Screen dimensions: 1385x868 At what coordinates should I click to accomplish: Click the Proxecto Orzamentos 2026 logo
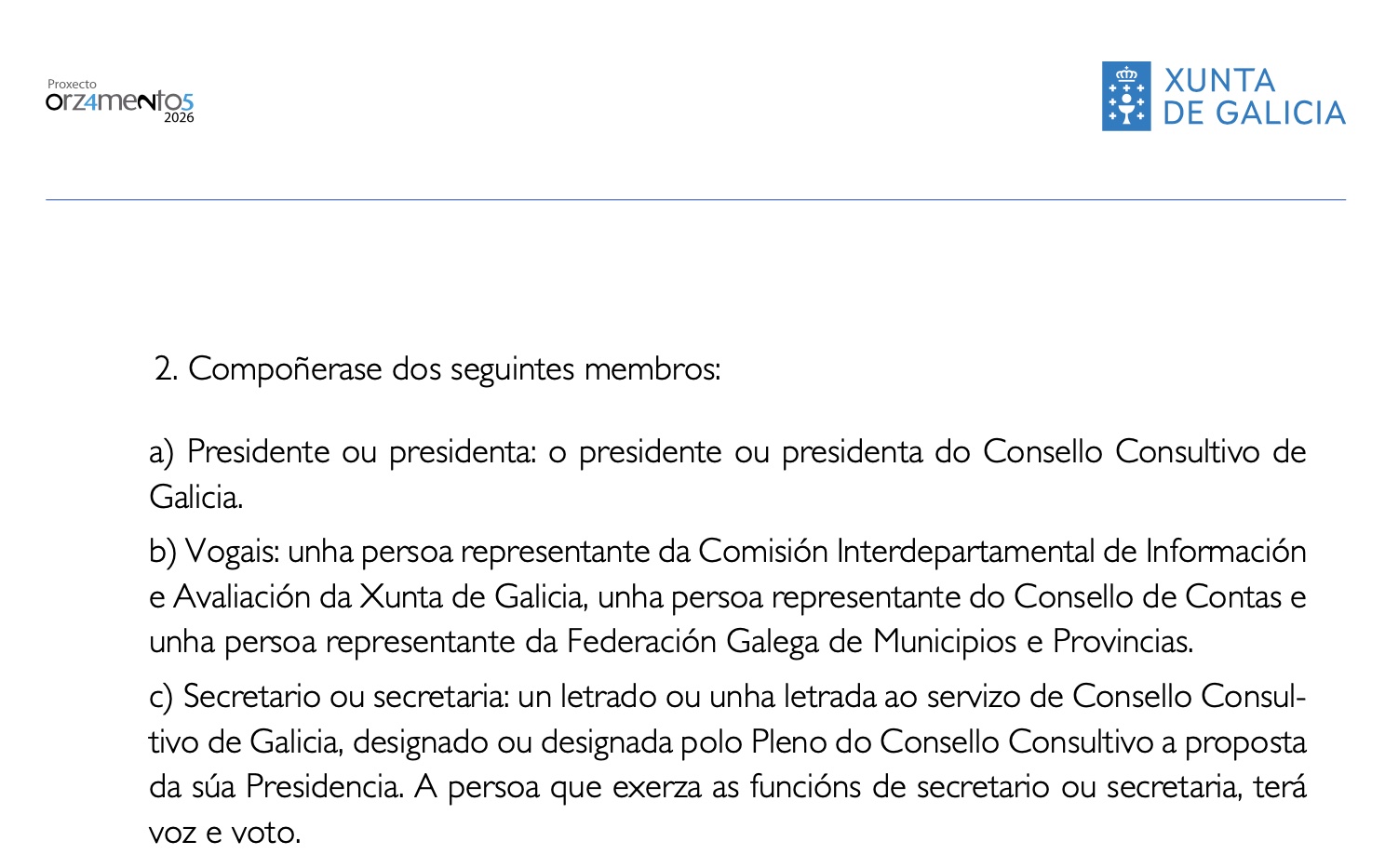click(119, 101)
